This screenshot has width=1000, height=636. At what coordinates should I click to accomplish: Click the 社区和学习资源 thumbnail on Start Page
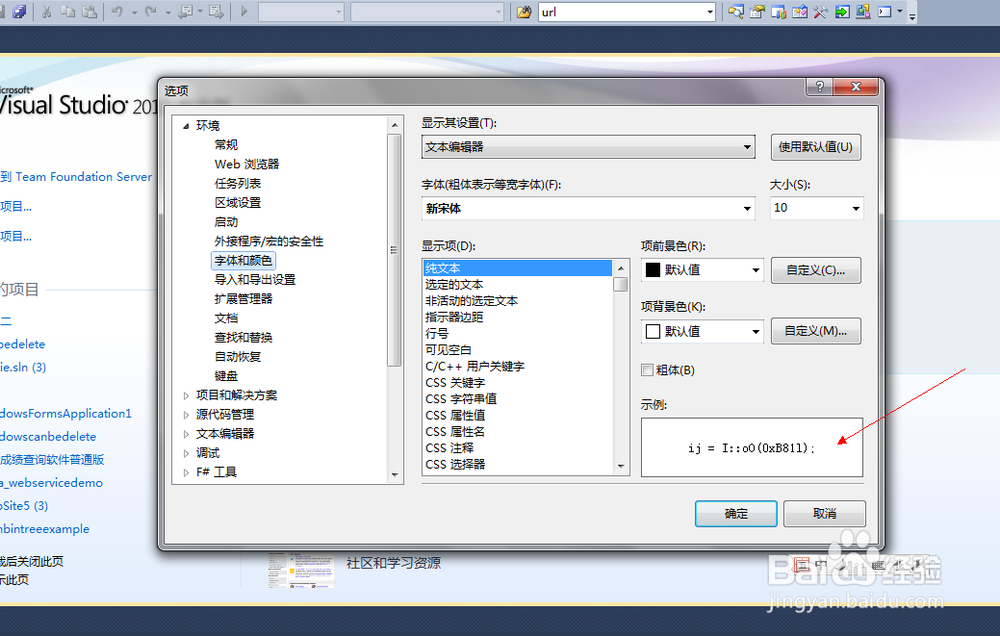(301, 570)
